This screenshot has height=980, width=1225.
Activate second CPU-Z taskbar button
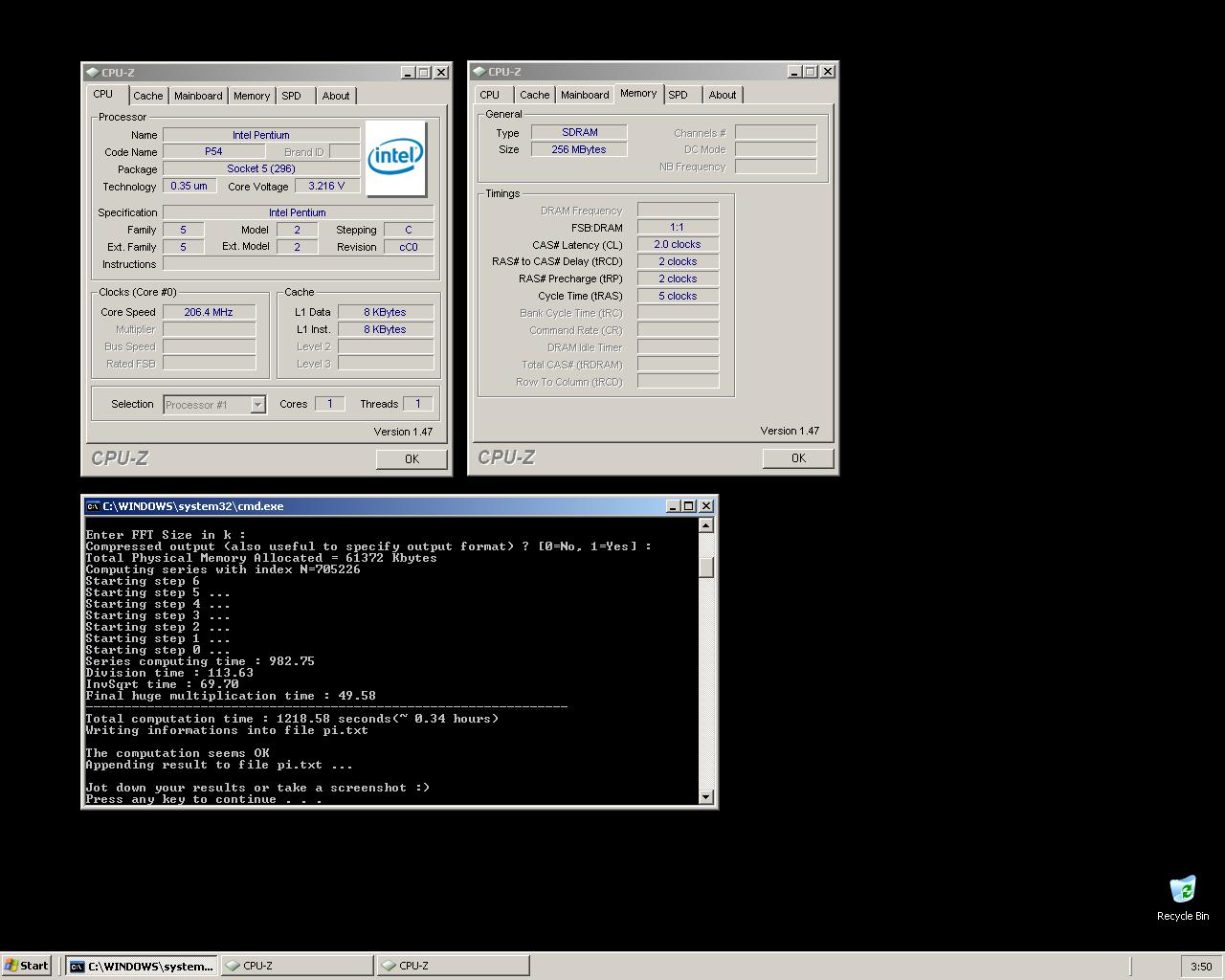point(453,967)
